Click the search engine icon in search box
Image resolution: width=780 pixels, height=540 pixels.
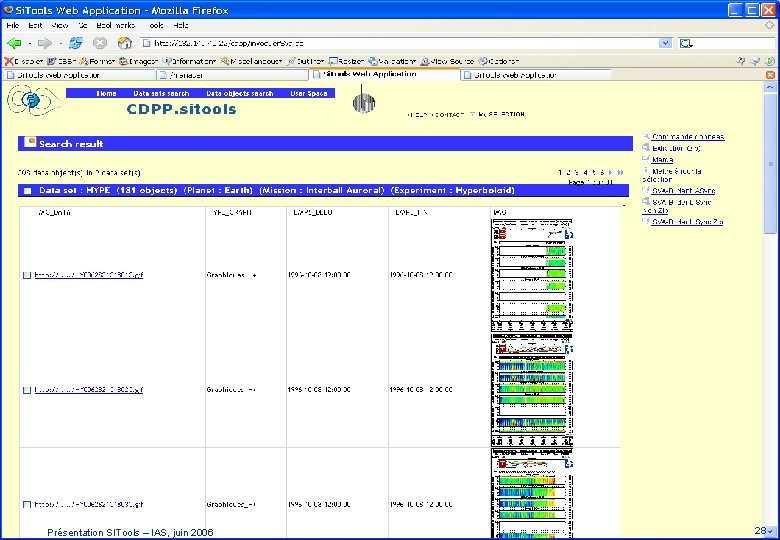[686, 44]
